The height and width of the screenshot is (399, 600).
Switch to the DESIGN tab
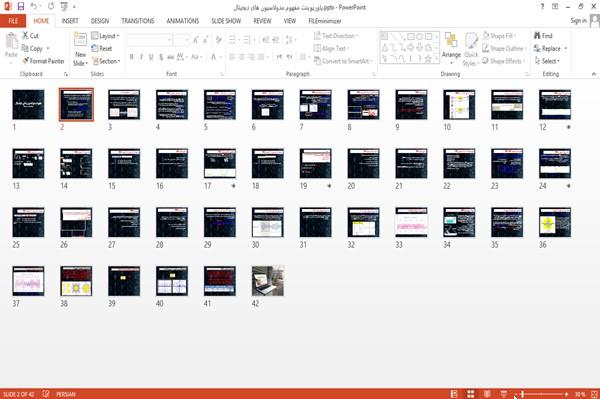100,21
